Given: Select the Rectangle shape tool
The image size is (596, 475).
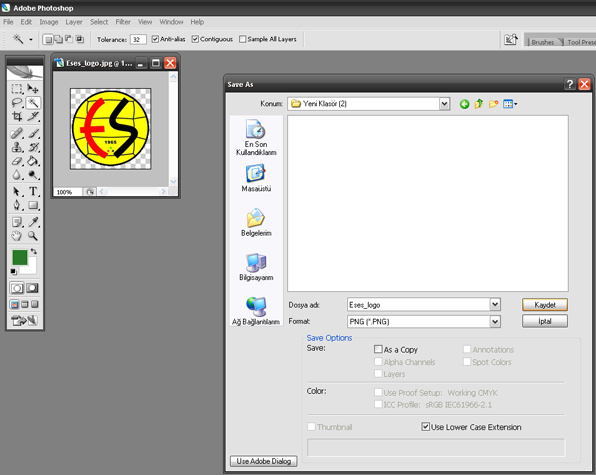Looking at the screenshot, I should click(x=33, y=205).
